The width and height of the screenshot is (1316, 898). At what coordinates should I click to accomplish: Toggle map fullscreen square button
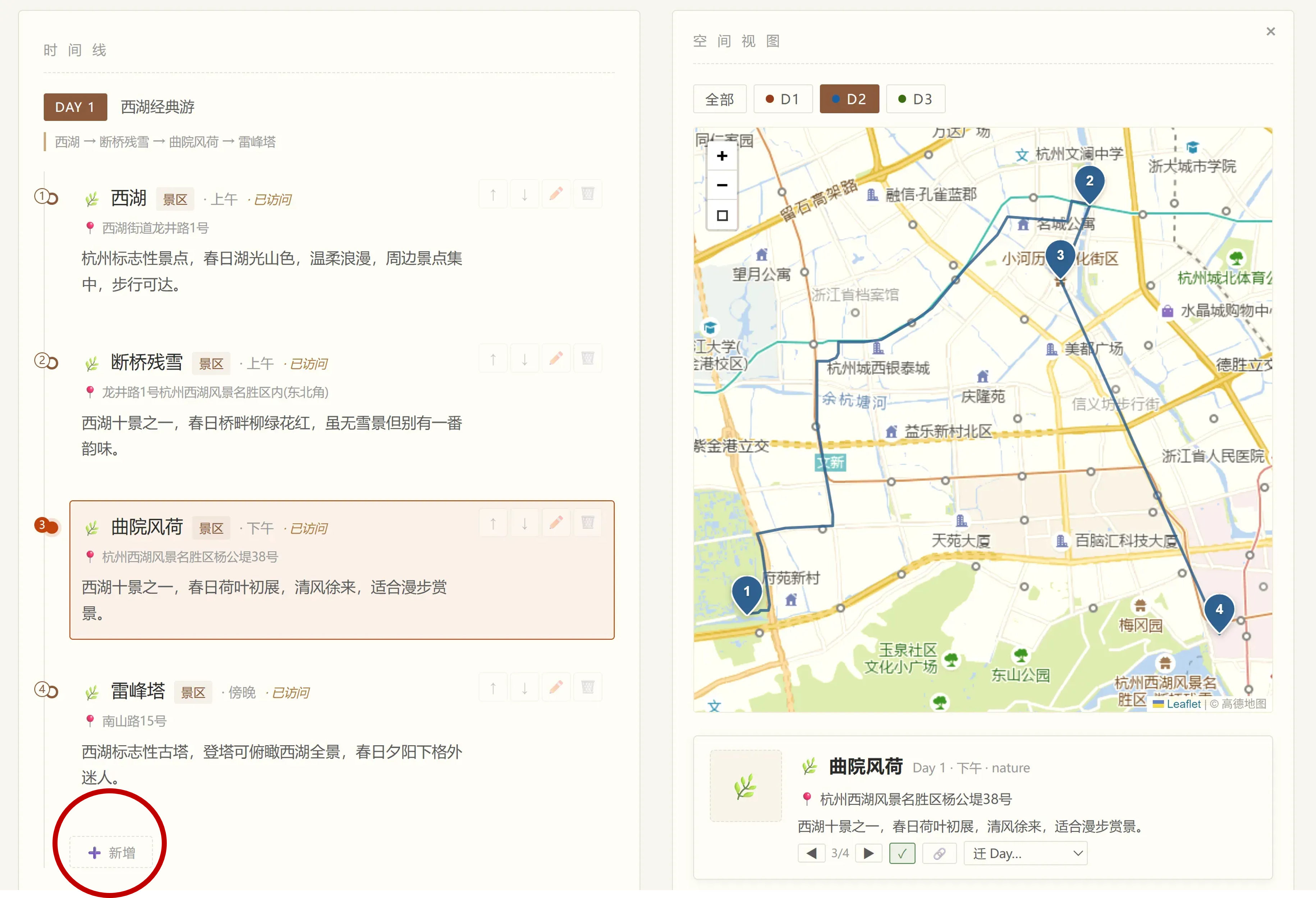pos(722,215)
